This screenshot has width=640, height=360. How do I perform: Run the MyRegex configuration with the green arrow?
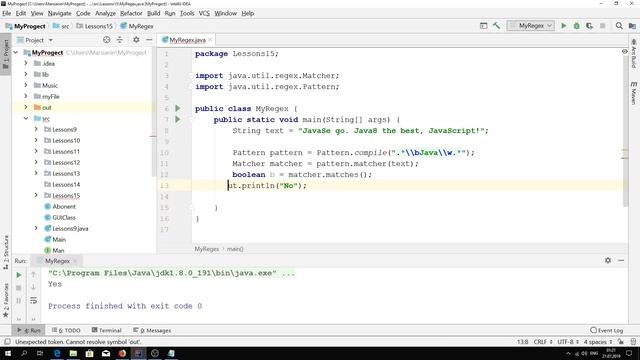click(x=564, y=26)
